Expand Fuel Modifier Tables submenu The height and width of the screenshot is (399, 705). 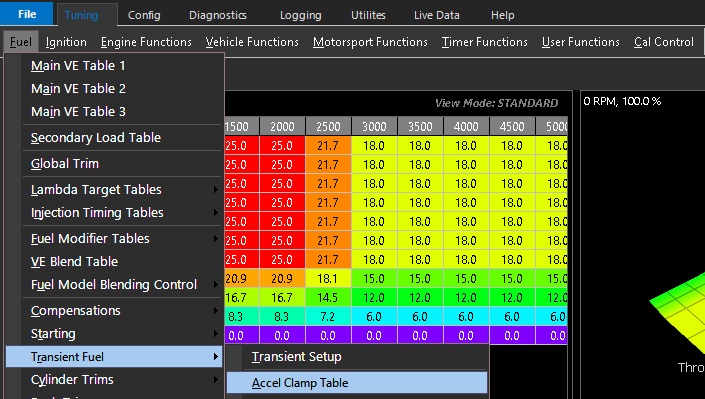tap(114, 239)
